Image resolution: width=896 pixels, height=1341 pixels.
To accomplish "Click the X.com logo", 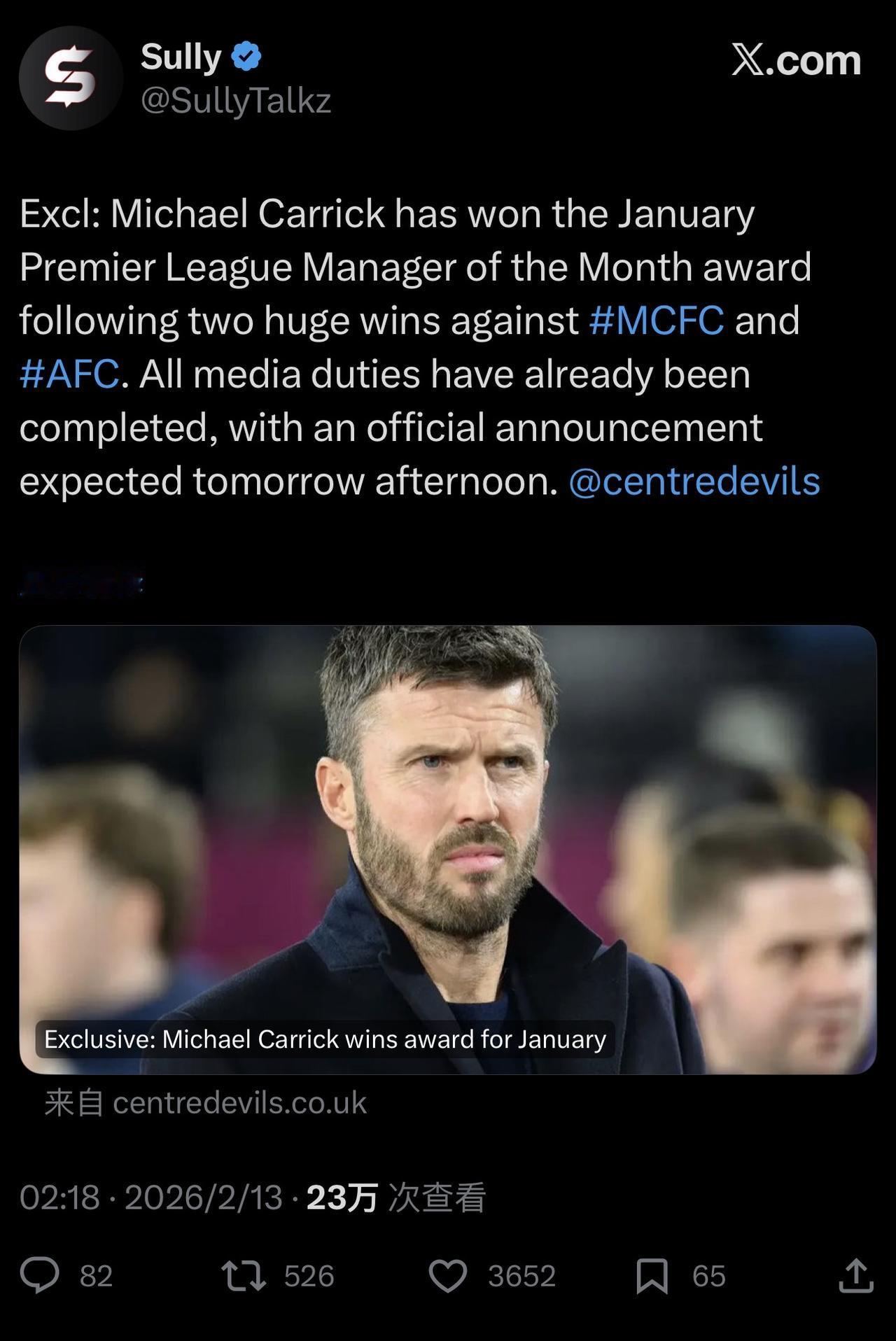I will tap(796, 60).
